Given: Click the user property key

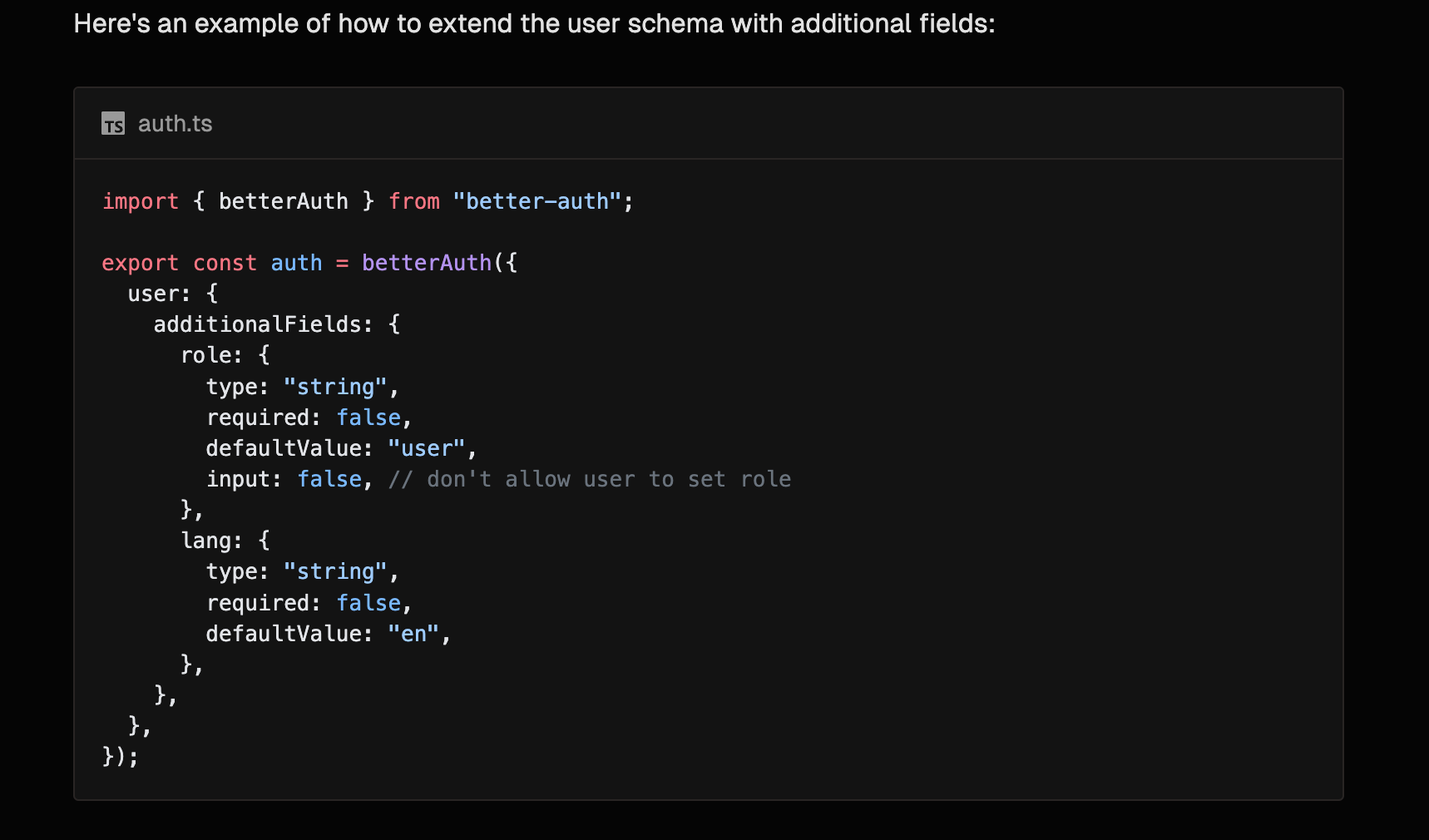Looking at the screenshot, I should coord(154,294).
